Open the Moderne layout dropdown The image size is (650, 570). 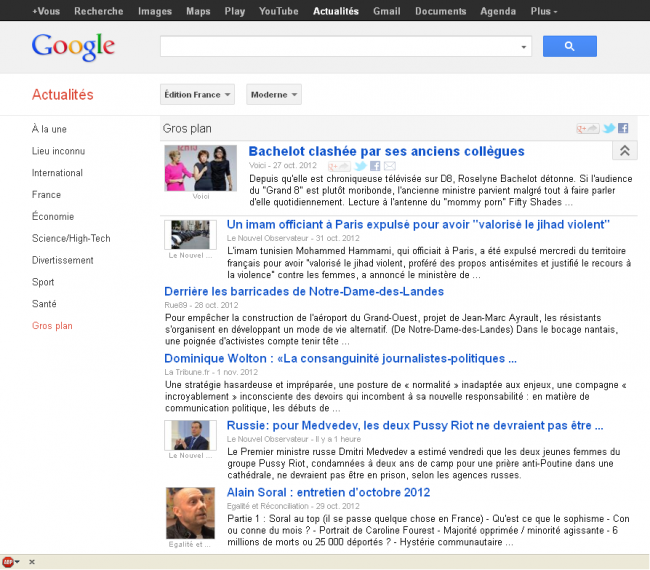coord(274,95)
